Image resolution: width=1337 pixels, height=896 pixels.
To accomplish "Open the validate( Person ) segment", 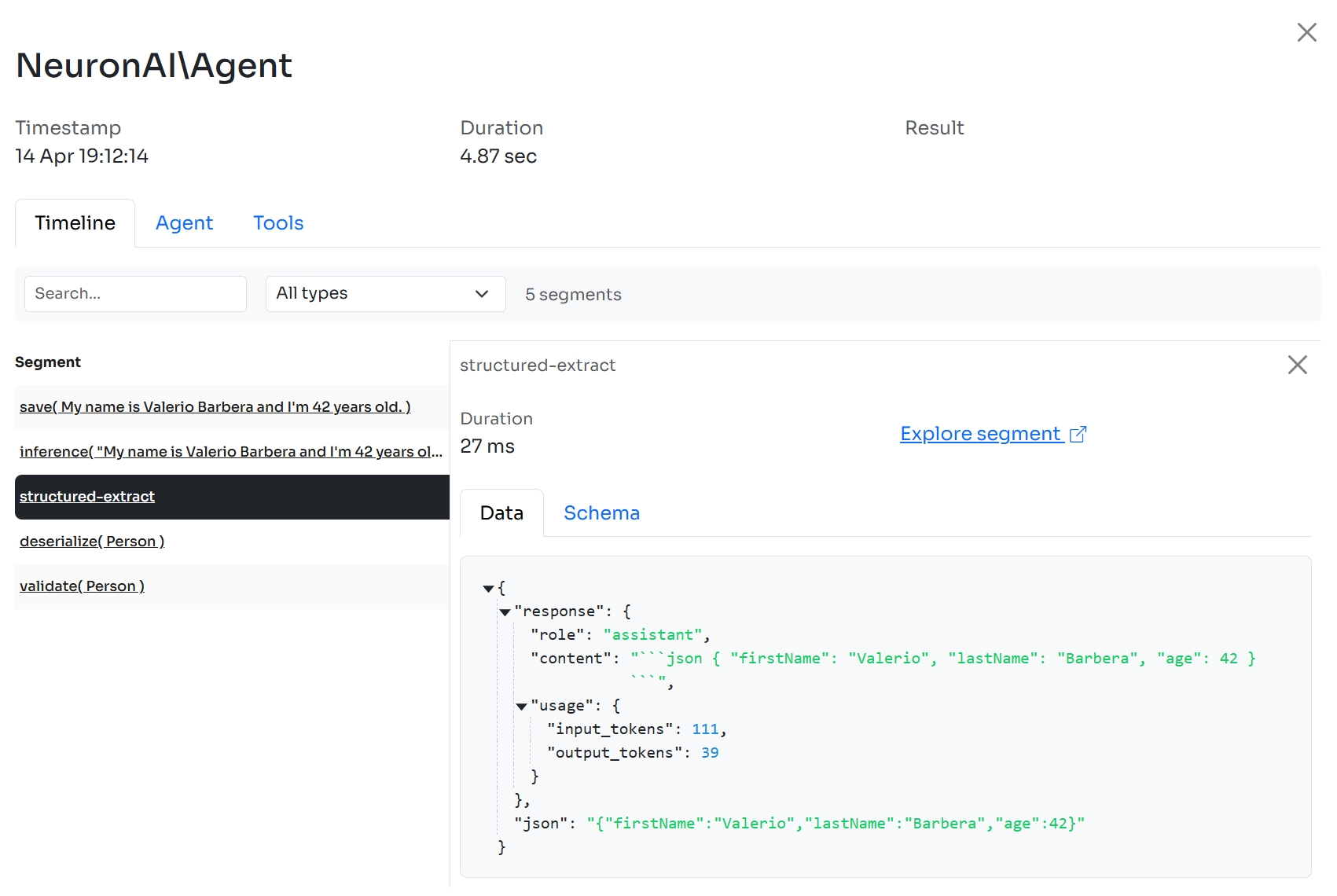I will (x=82, y=586).
